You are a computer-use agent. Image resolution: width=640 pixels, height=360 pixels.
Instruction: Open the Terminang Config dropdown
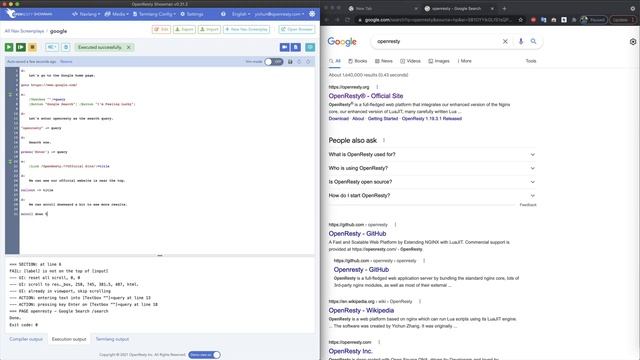[154, 14]
